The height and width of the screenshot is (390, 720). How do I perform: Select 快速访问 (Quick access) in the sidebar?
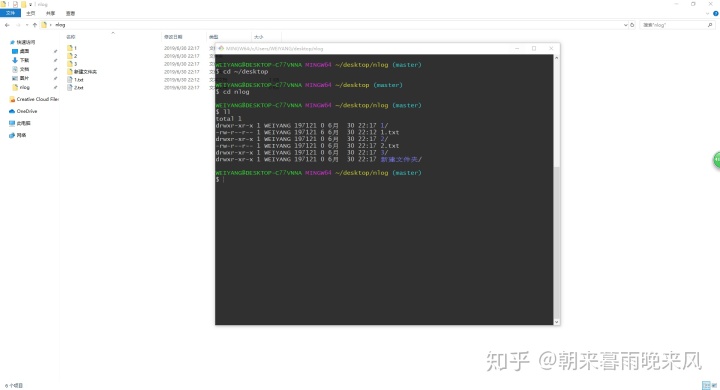coord(22,42)
